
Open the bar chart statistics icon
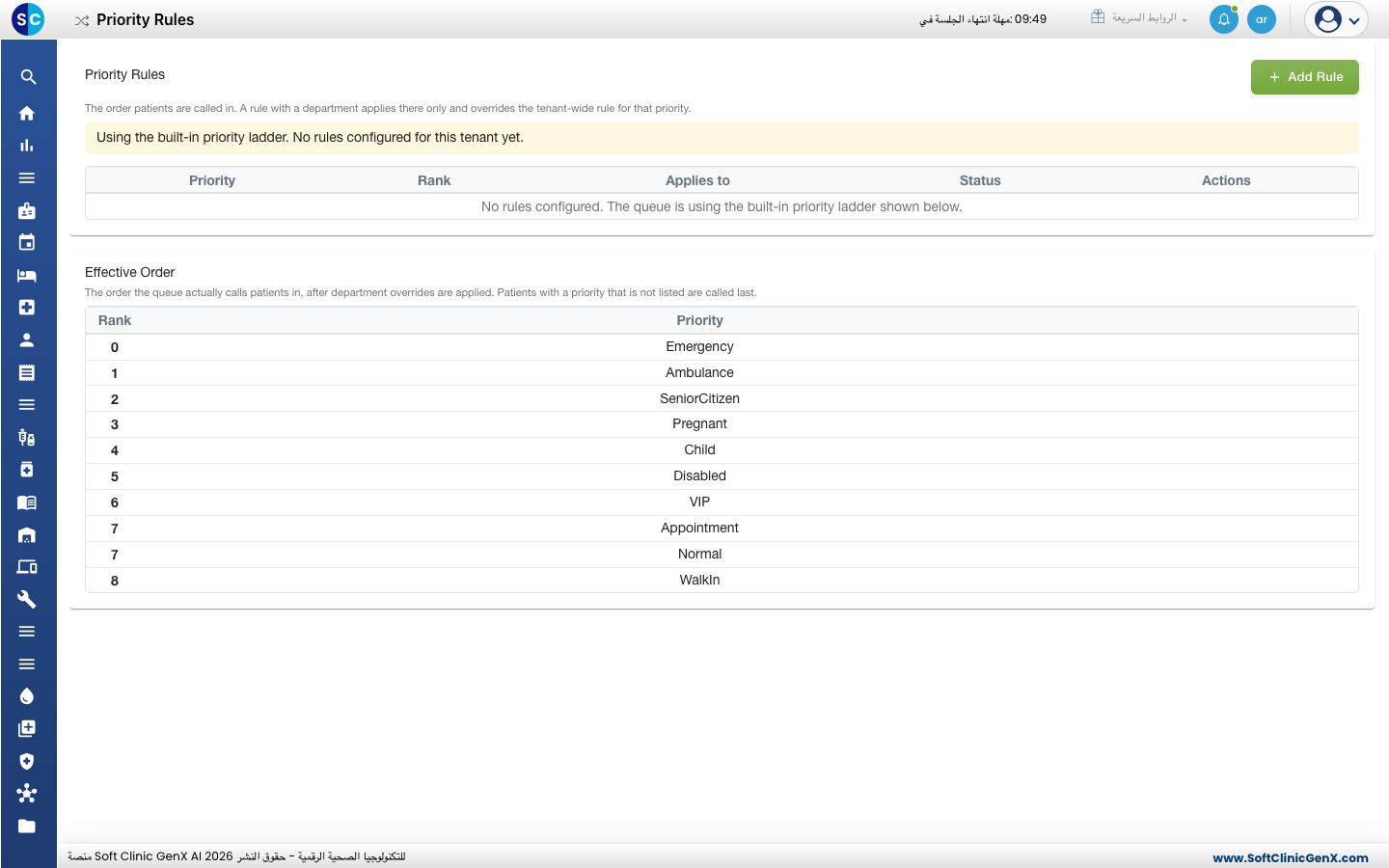tap(27, 146)
